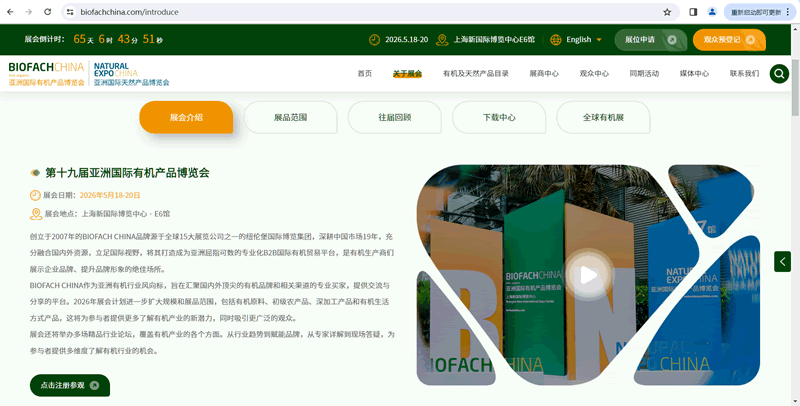The width and height of the screenshot is (800, 406).
Task: Play the exhibition video
Action: [x=588, y=275]
